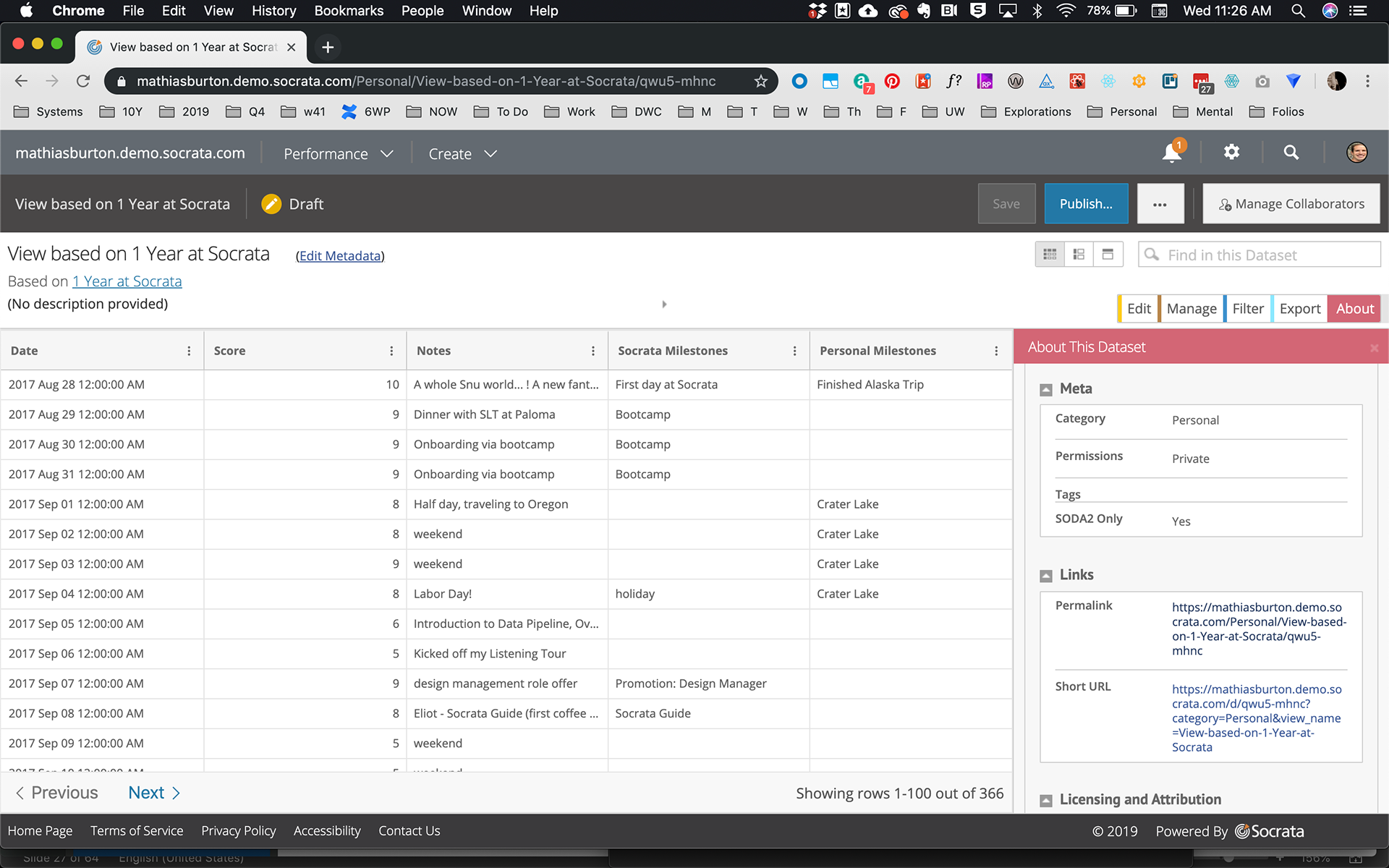Bookmark this page with the star icon
Image resolution: width=1389 pixels, height=868 pixels.
(x=760, y=81)
